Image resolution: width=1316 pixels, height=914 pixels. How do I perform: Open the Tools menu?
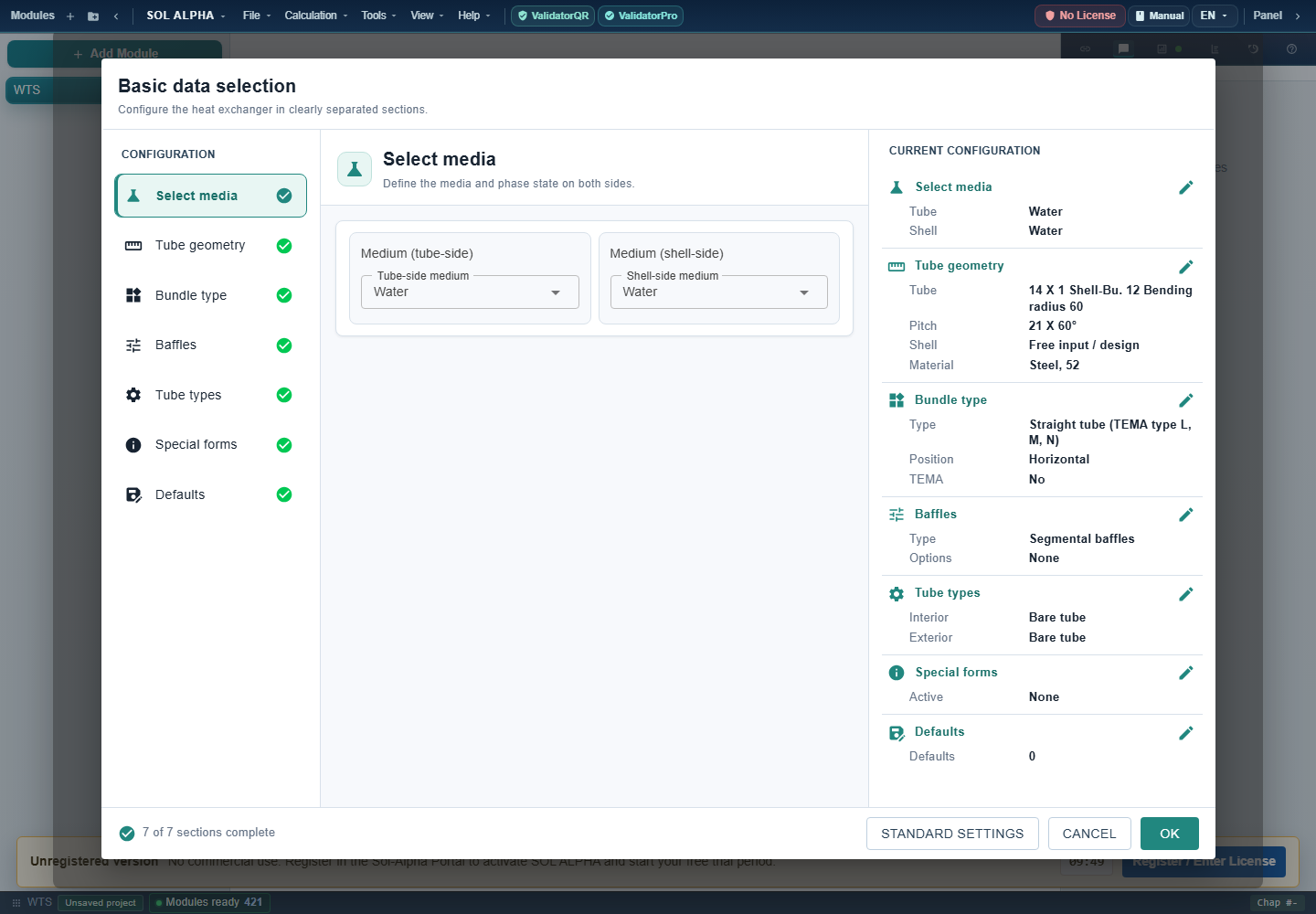pyautogui.click(x=378, y=16)
